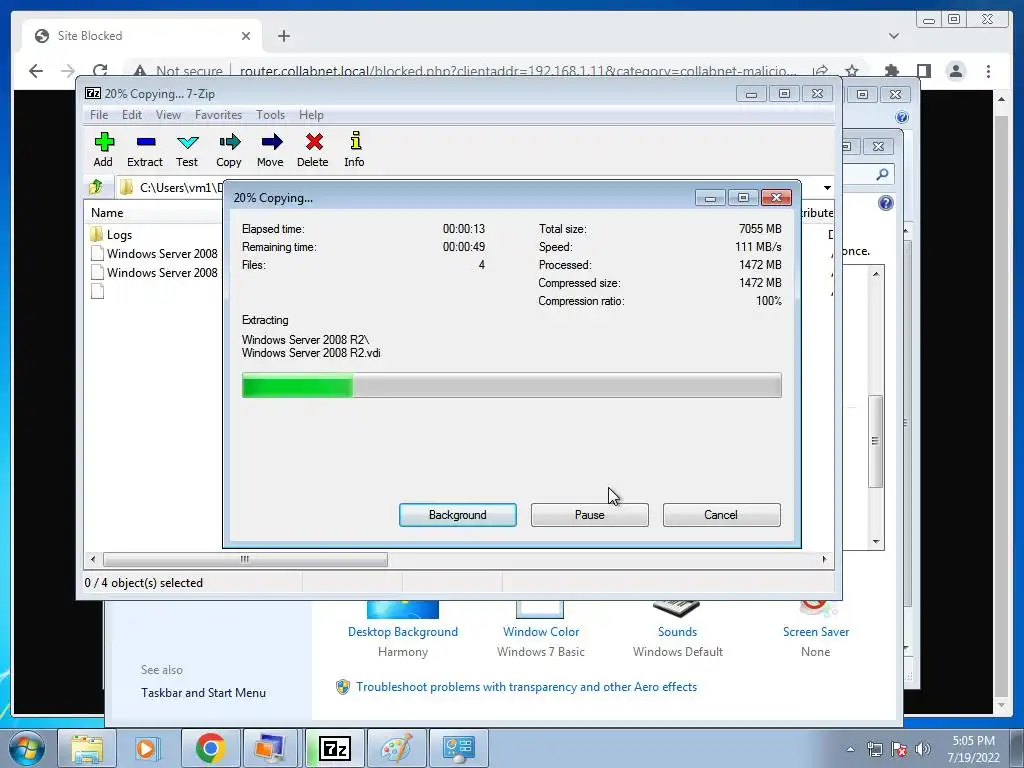Open Control Panel taskbar icon
The width and height of the screenshot is (1024, 768).
pyautogui.click(x=458, y=748)
